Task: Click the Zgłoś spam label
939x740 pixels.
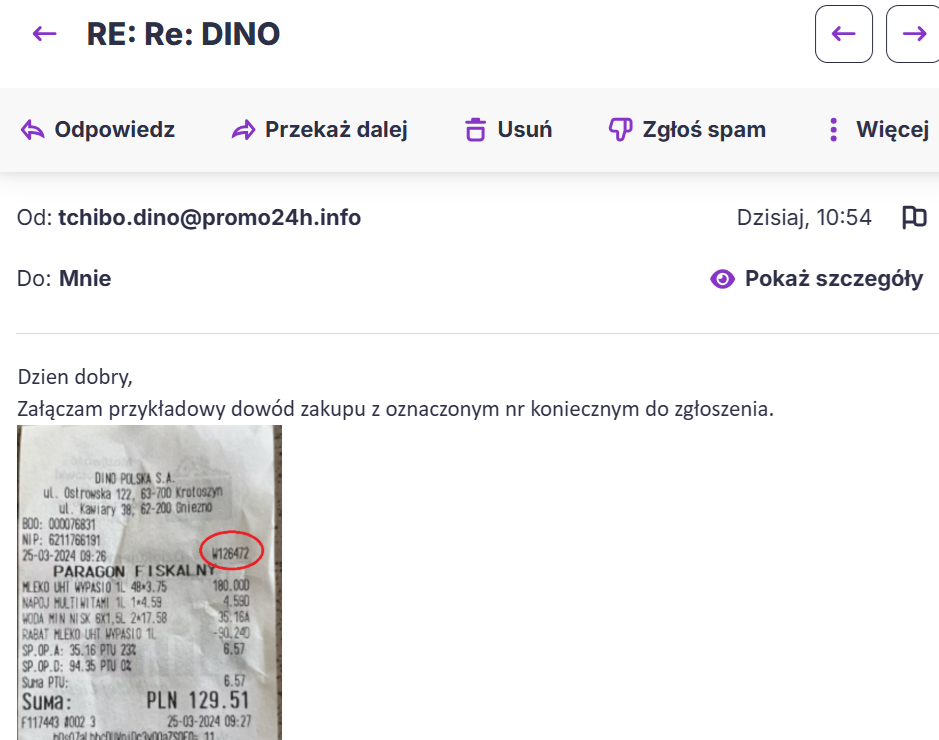Action: click(704, 130)
